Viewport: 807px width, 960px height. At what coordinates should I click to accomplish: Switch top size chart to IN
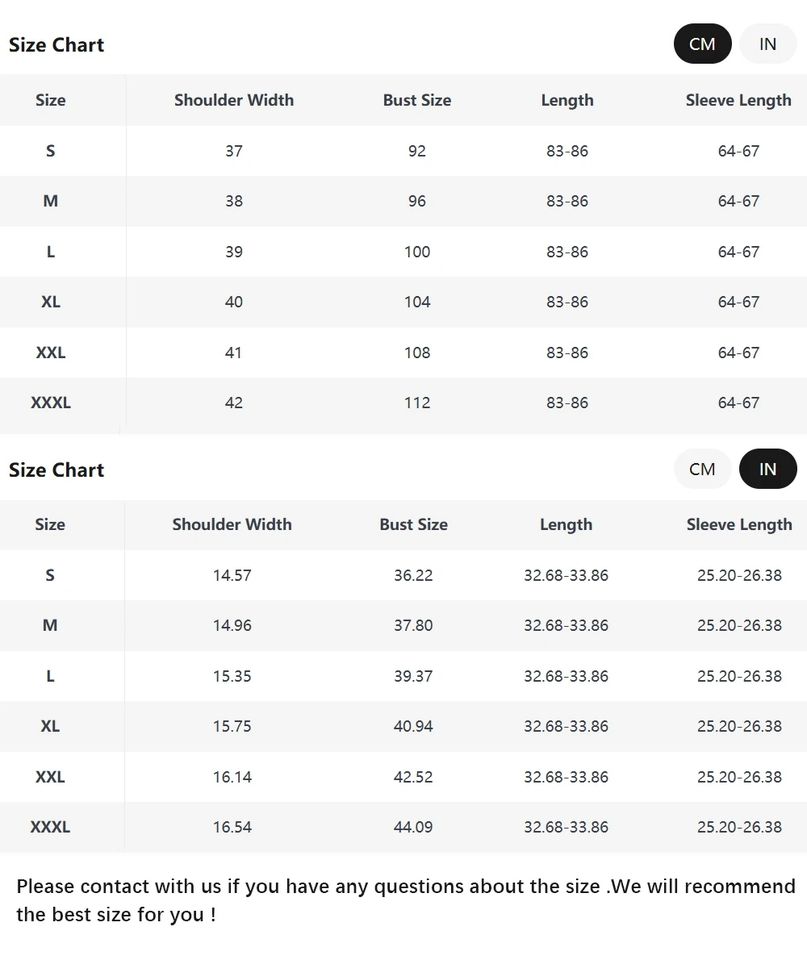(767, 44)
